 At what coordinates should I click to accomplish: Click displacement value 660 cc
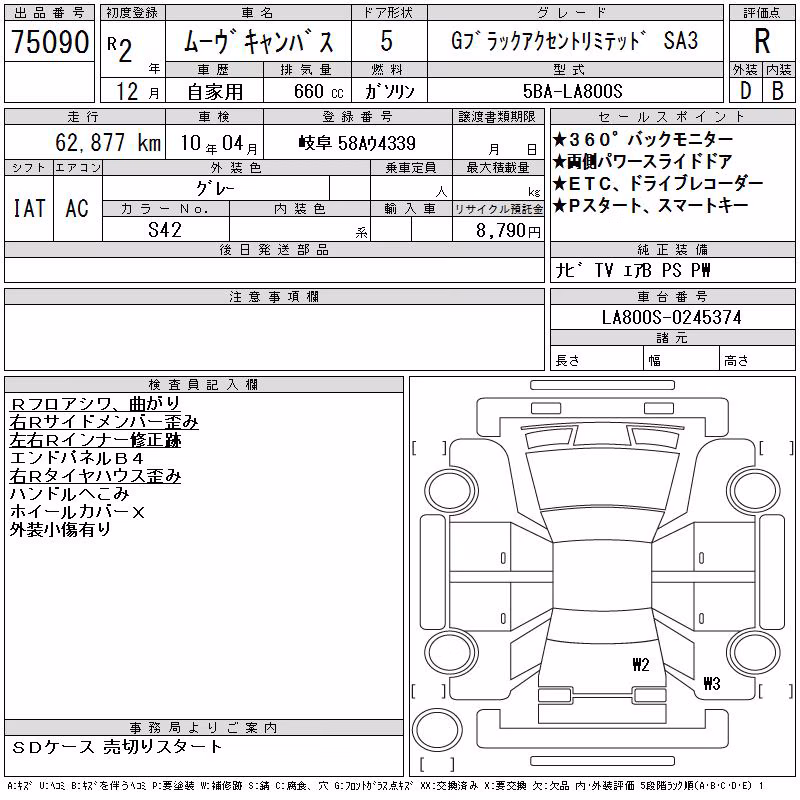318,91
